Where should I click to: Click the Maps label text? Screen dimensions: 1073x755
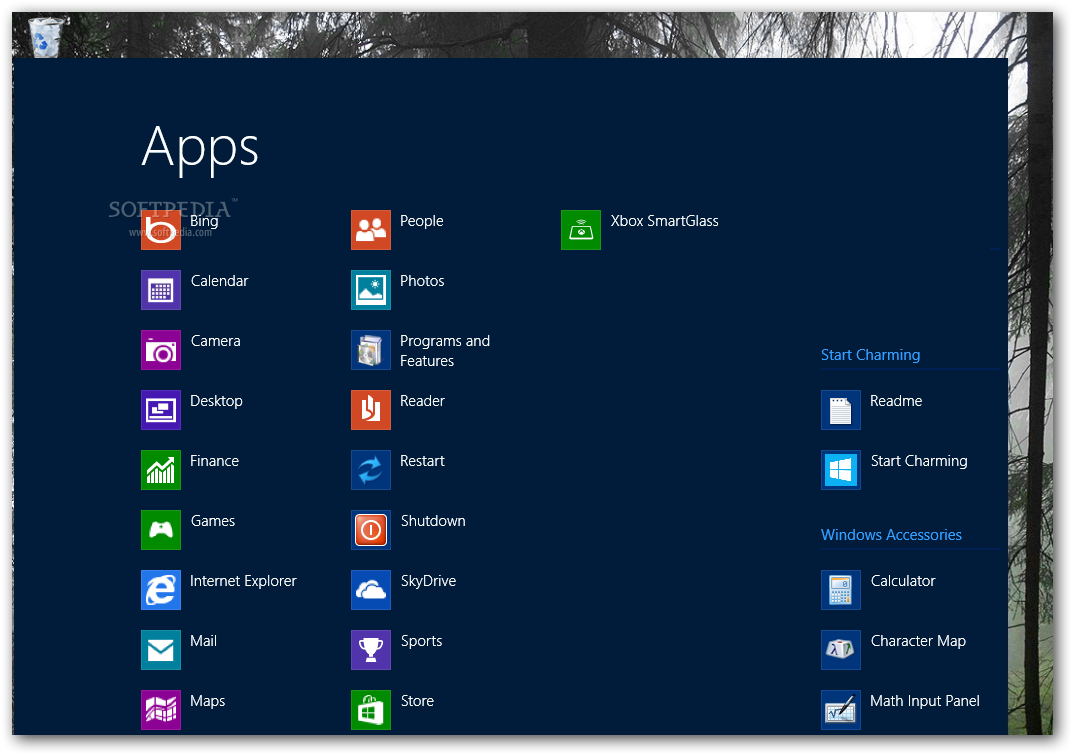[x=207, y=701]
